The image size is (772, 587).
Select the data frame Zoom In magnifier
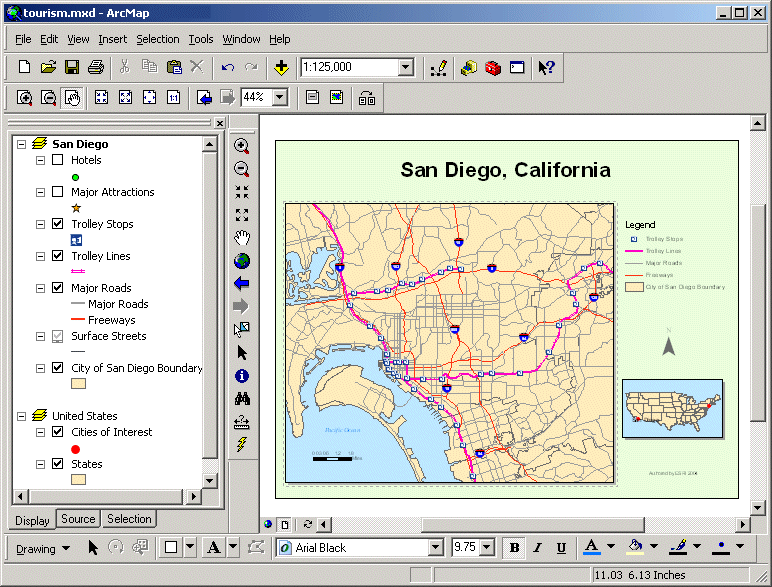[x=241, y=146]
